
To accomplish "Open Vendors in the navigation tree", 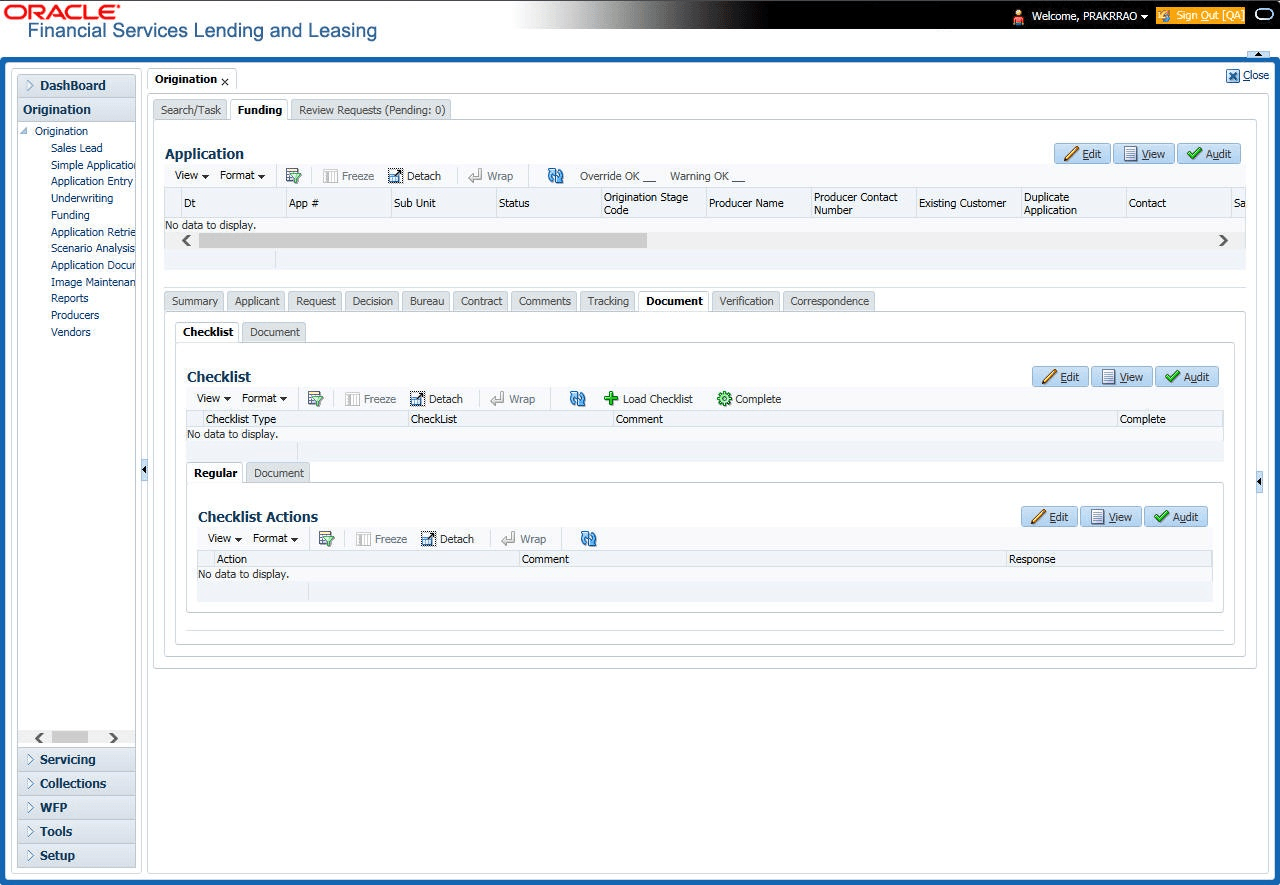I will [x=71, y=332].
